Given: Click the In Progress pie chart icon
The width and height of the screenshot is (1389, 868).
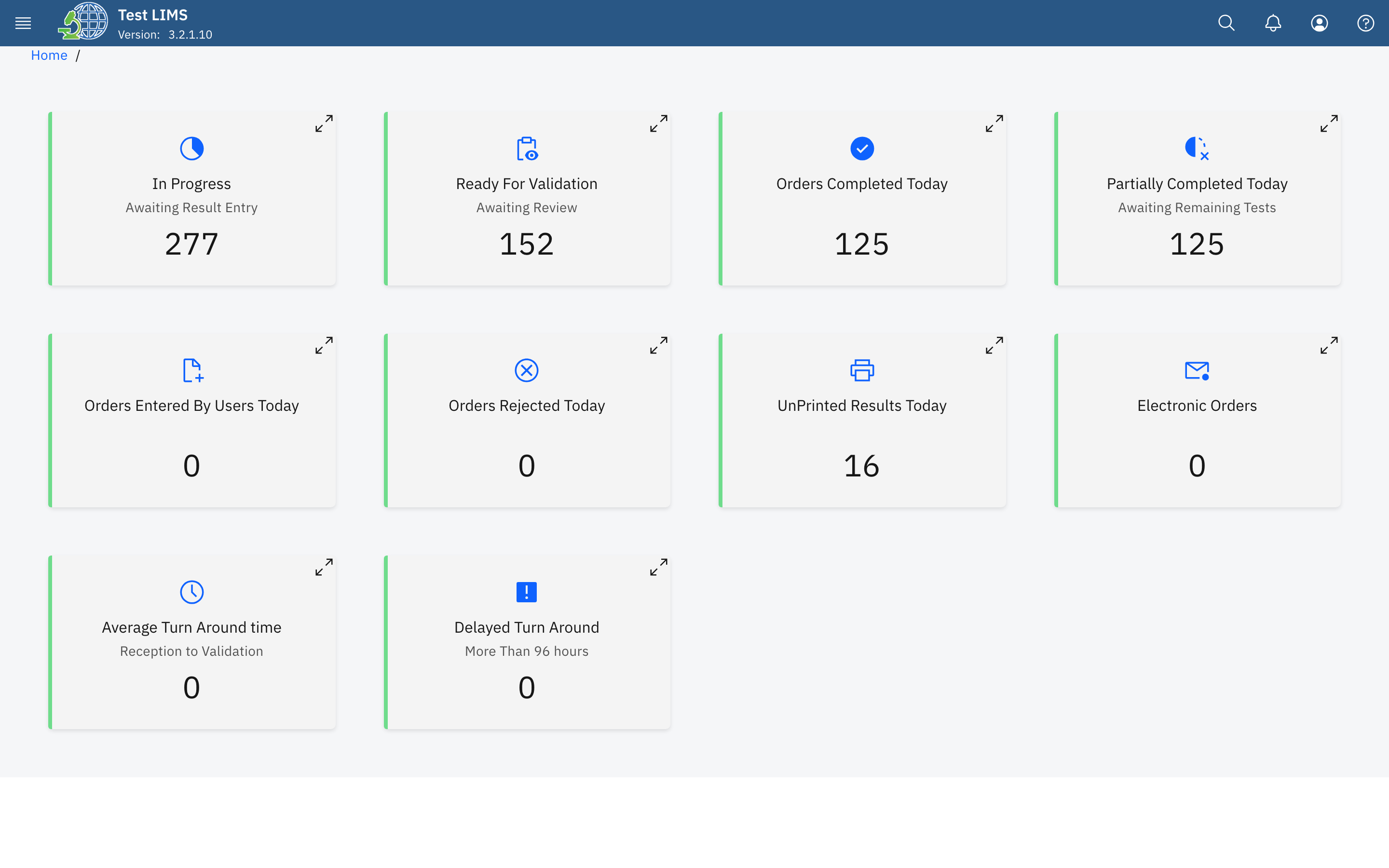Looking at the screenshot, I should click(191, 149).
